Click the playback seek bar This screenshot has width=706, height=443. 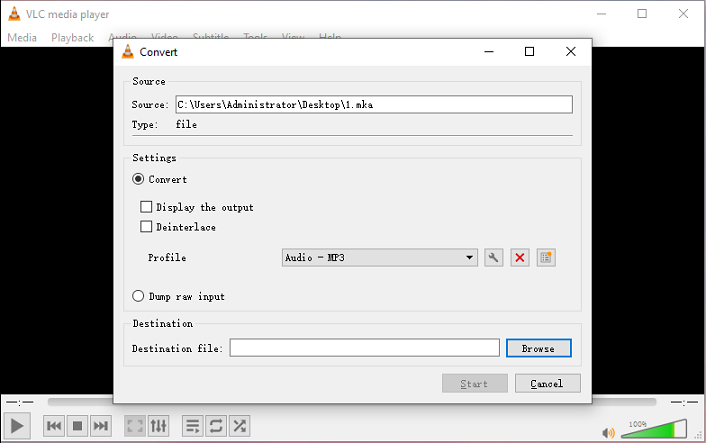[352, 402]
